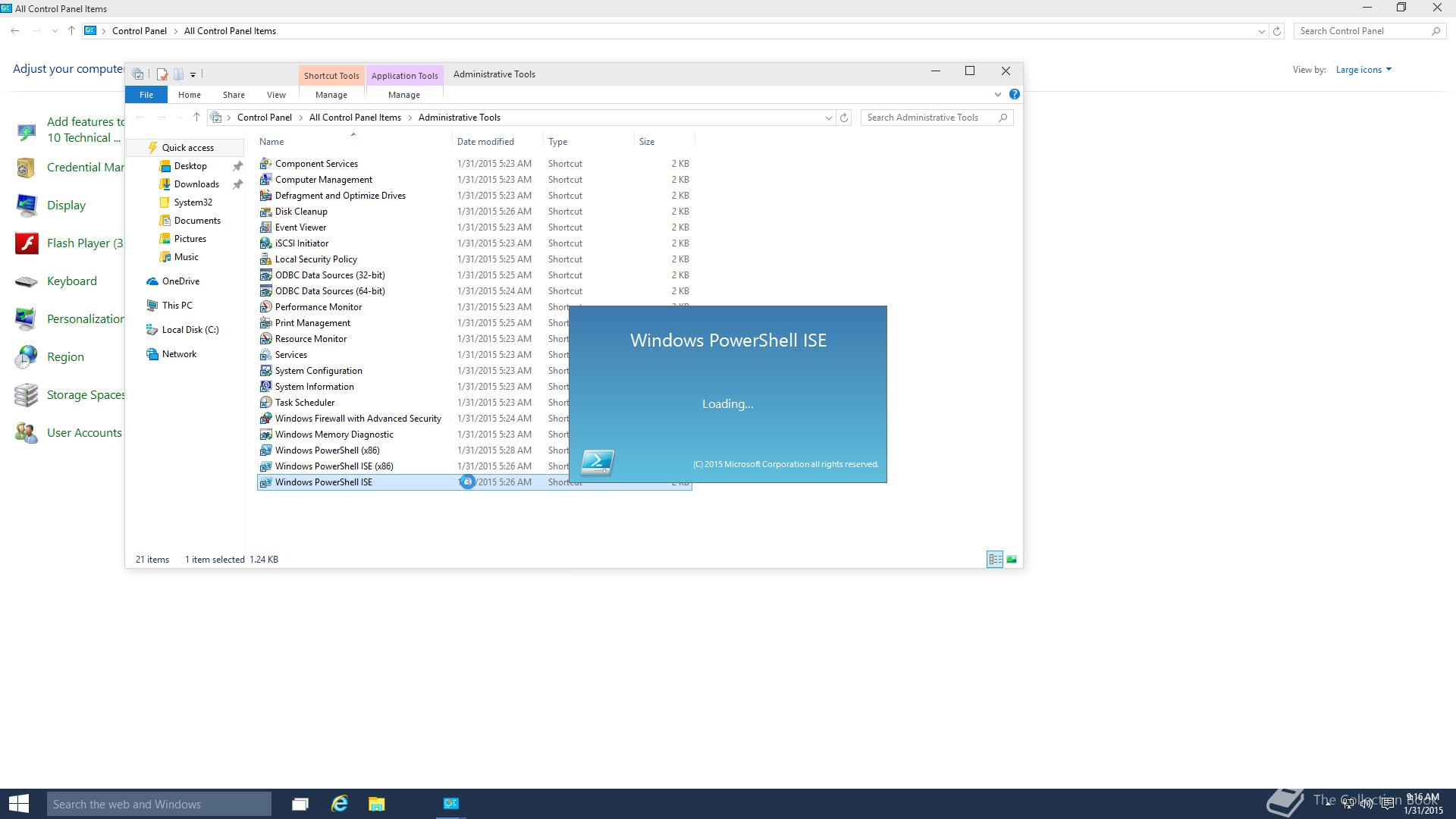Select the Print Management icon
The image size is (1456, 819).
click(x=265, y=323)
